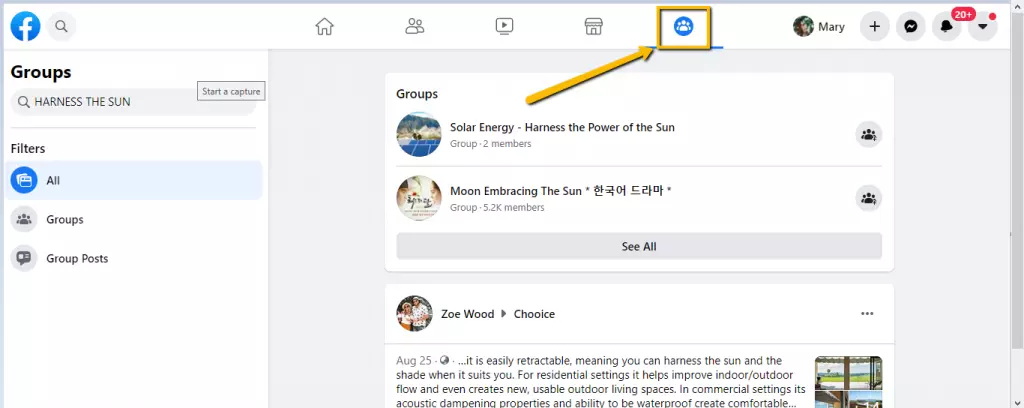Viewport: 1024px width, 408px height.
Task: Open the Messenger icon
Action: 911,27
